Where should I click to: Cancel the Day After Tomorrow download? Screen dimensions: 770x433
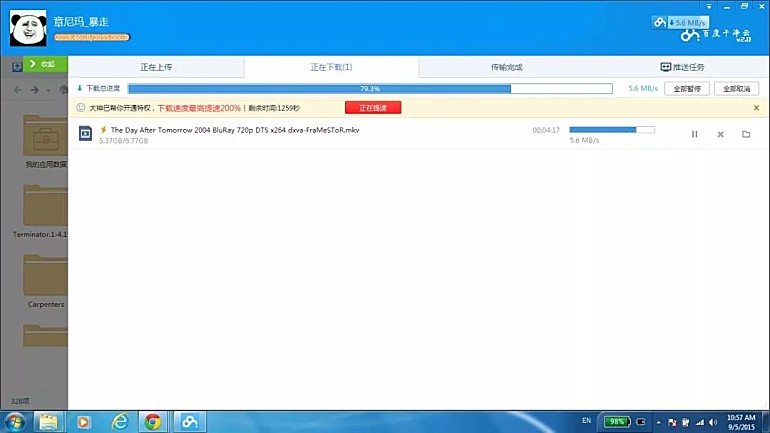point(720,134)
